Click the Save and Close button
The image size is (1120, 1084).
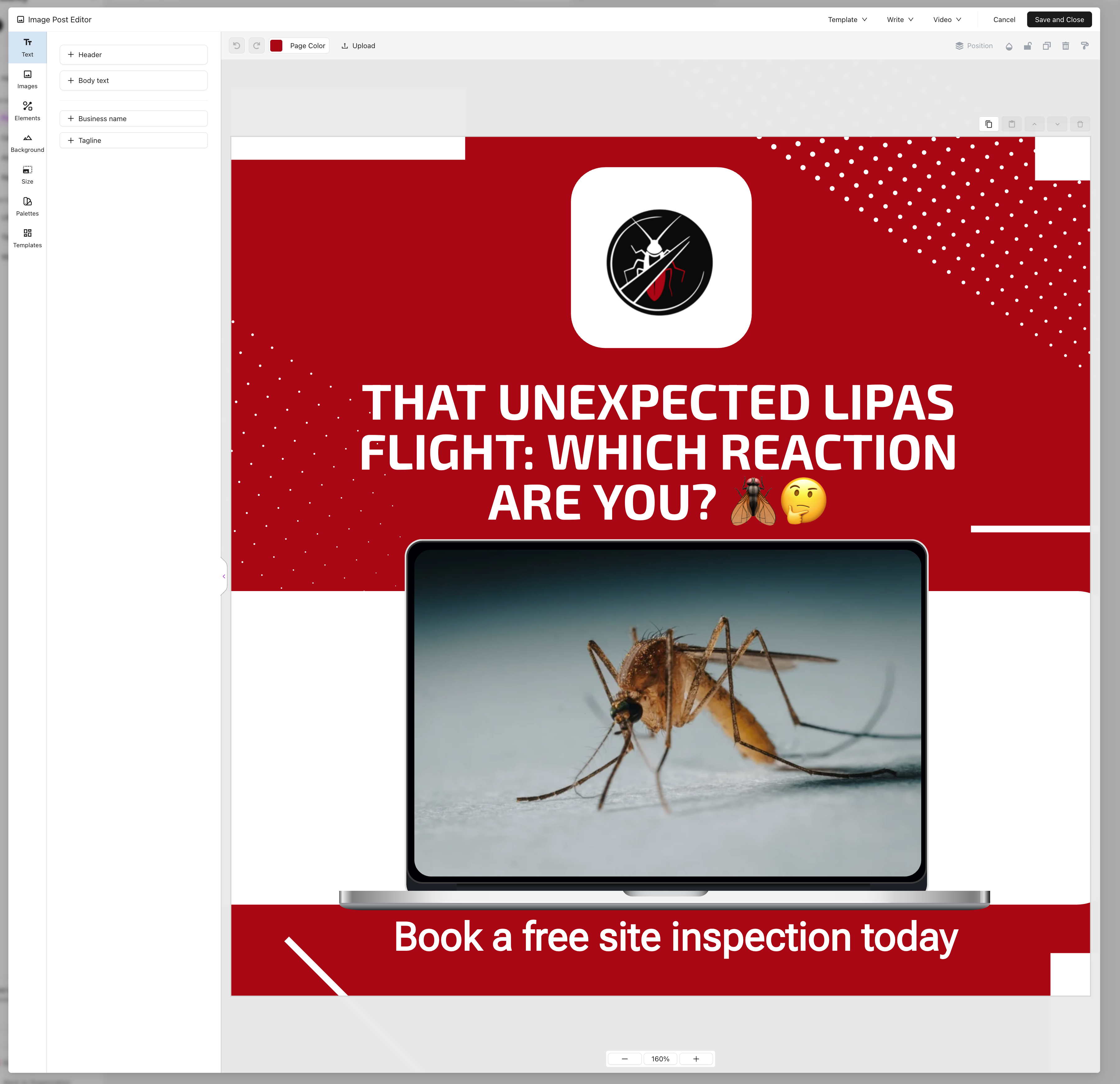tap(1059, 20)
